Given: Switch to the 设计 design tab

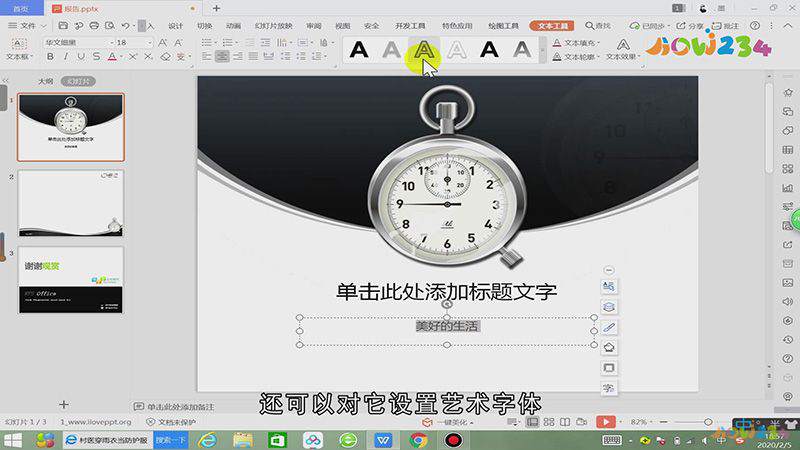Looking at the screenshot, I should [176, 26].
